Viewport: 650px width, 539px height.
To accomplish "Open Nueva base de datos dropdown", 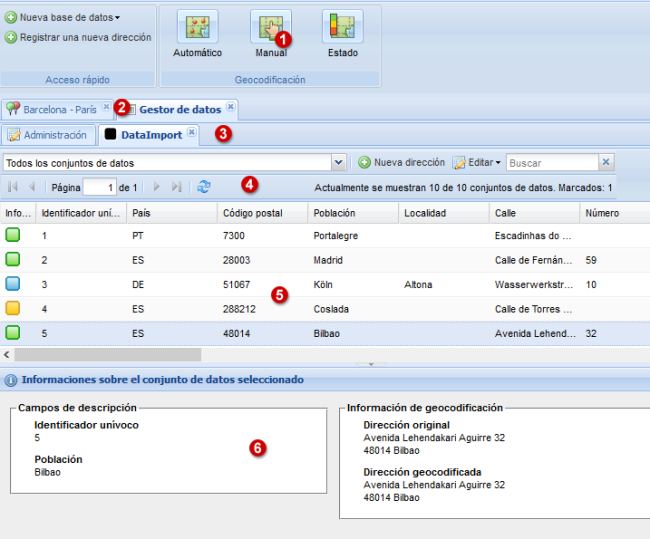I will [117, 18].
